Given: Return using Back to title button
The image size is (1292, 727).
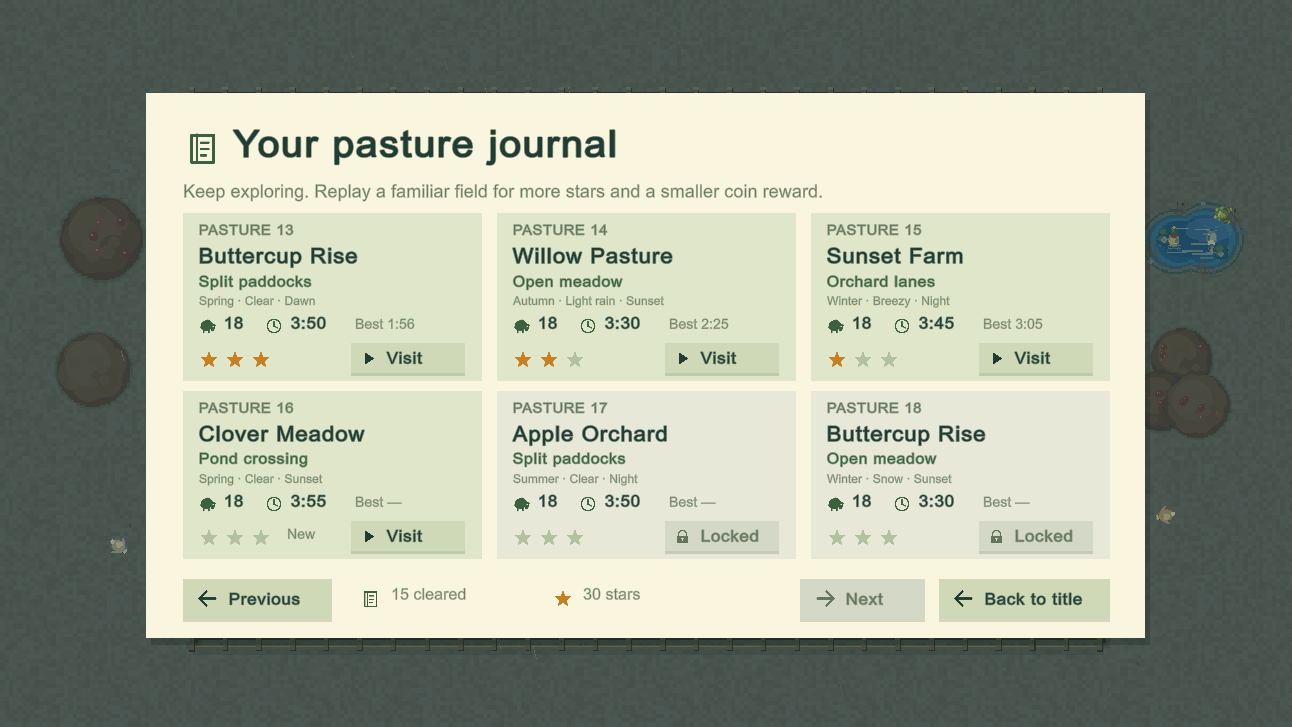Looking at the screenshot, I should pyautogui.click(x=1024, y=600).
